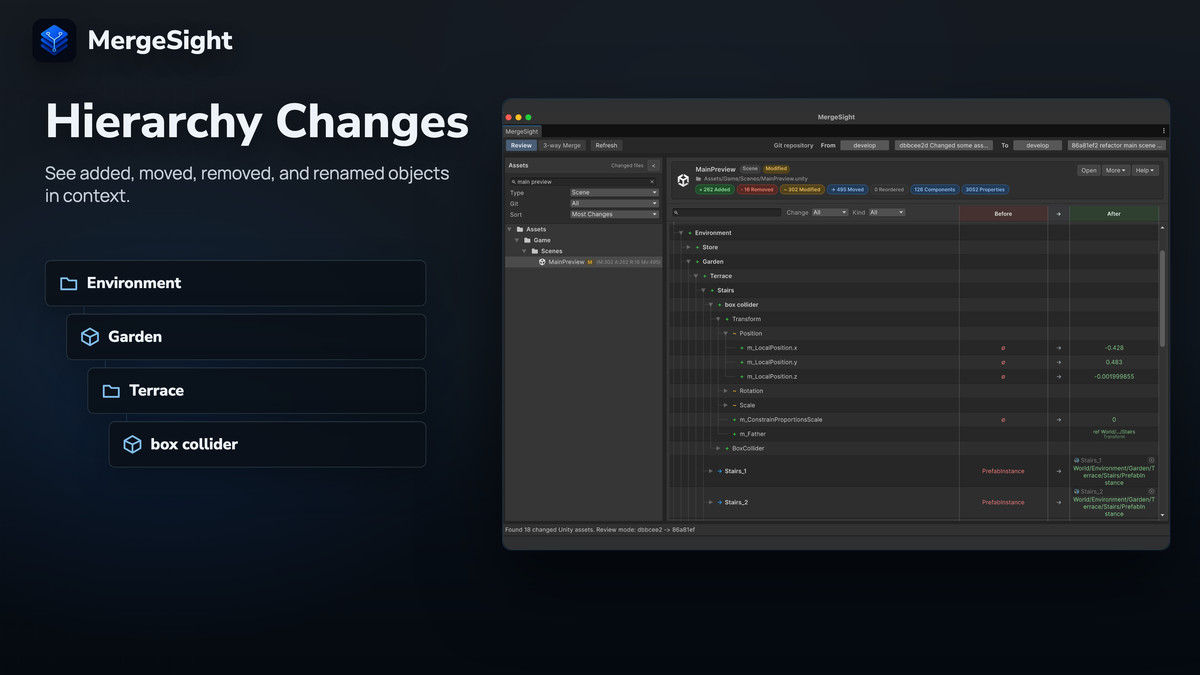The image size is (1200, 675).
Task: Open the Help dropdown menu
Action: (1146, 170)
